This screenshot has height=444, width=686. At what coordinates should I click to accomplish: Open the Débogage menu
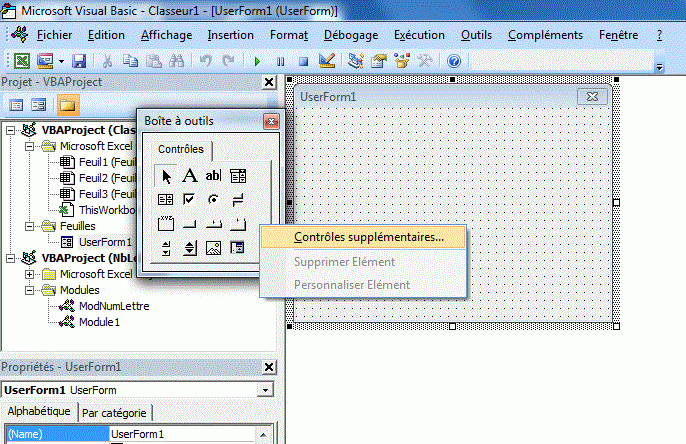point(351,35)
